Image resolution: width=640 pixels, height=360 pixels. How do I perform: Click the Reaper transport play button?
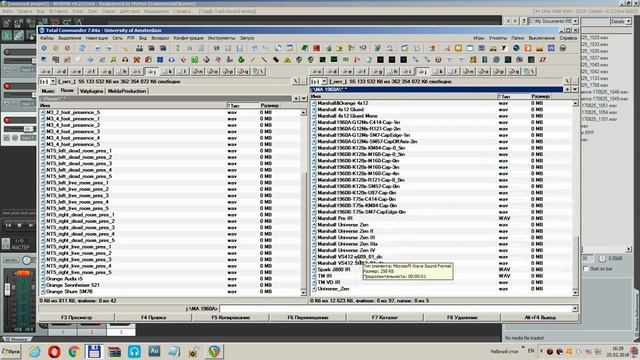tap(30, 225)
